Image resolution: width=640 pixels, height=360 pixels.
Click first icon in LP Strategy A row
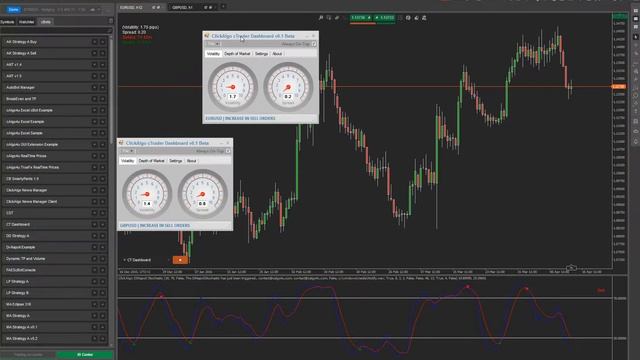(x=94, y=282)
